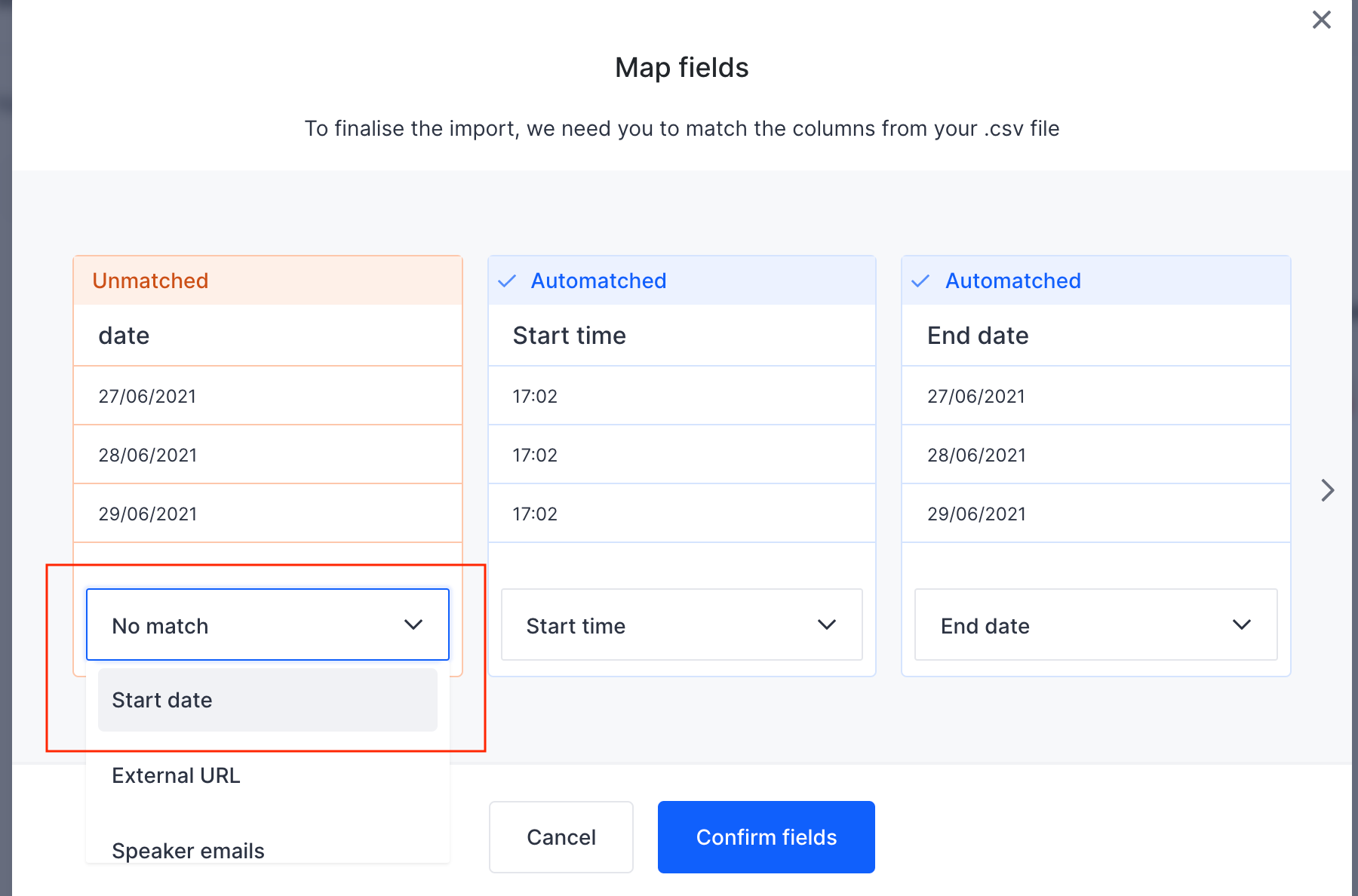This screenshot has height=896, width=1358.
Task: Click the checkmark icon above End date column
Action: point(920,281)
